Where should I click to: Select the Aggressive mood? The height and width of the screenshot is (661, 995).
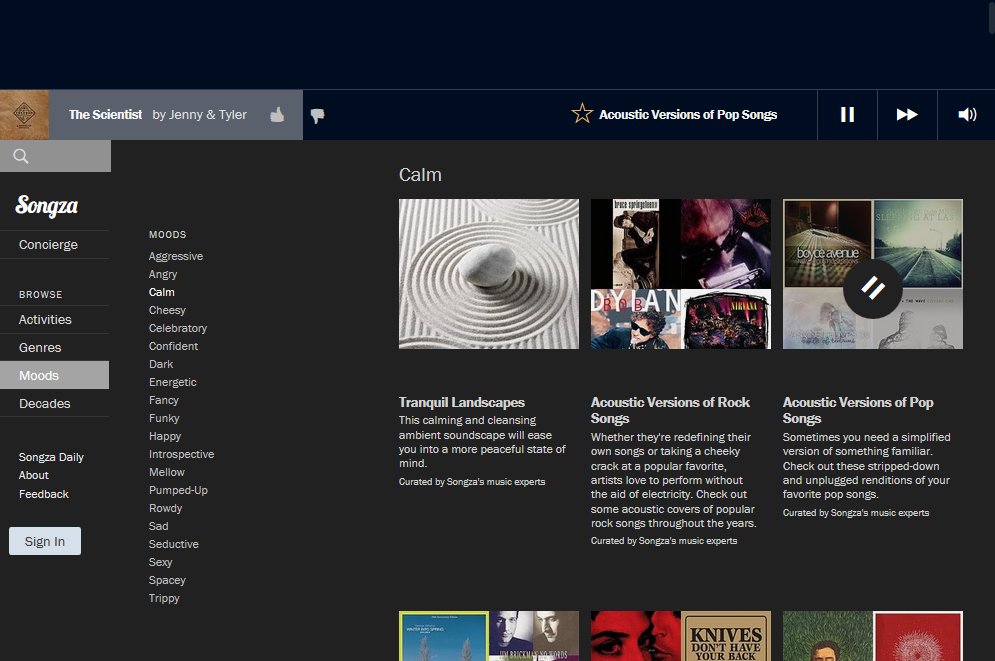coord(176,256)
